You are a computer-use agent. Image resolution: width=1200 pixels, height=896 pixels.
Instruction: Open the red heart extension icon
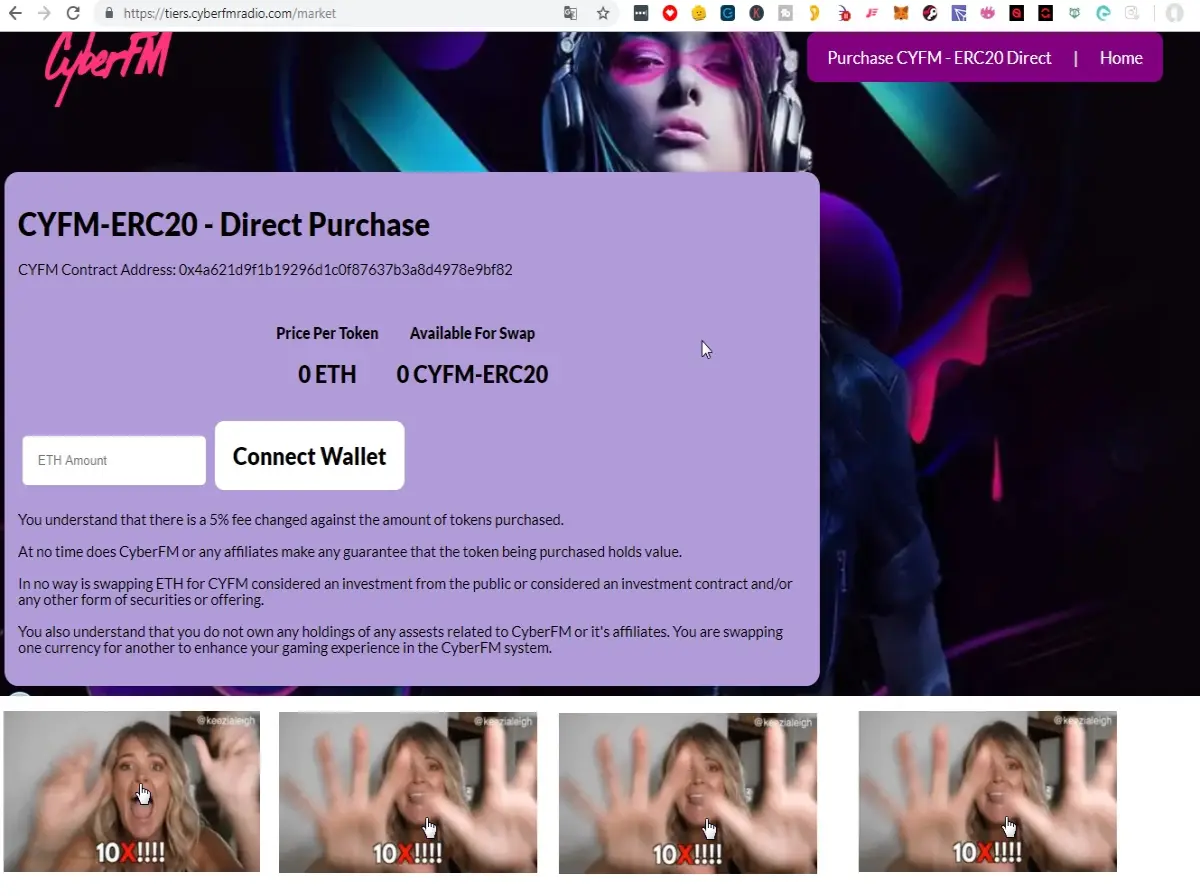pos(670,13)
